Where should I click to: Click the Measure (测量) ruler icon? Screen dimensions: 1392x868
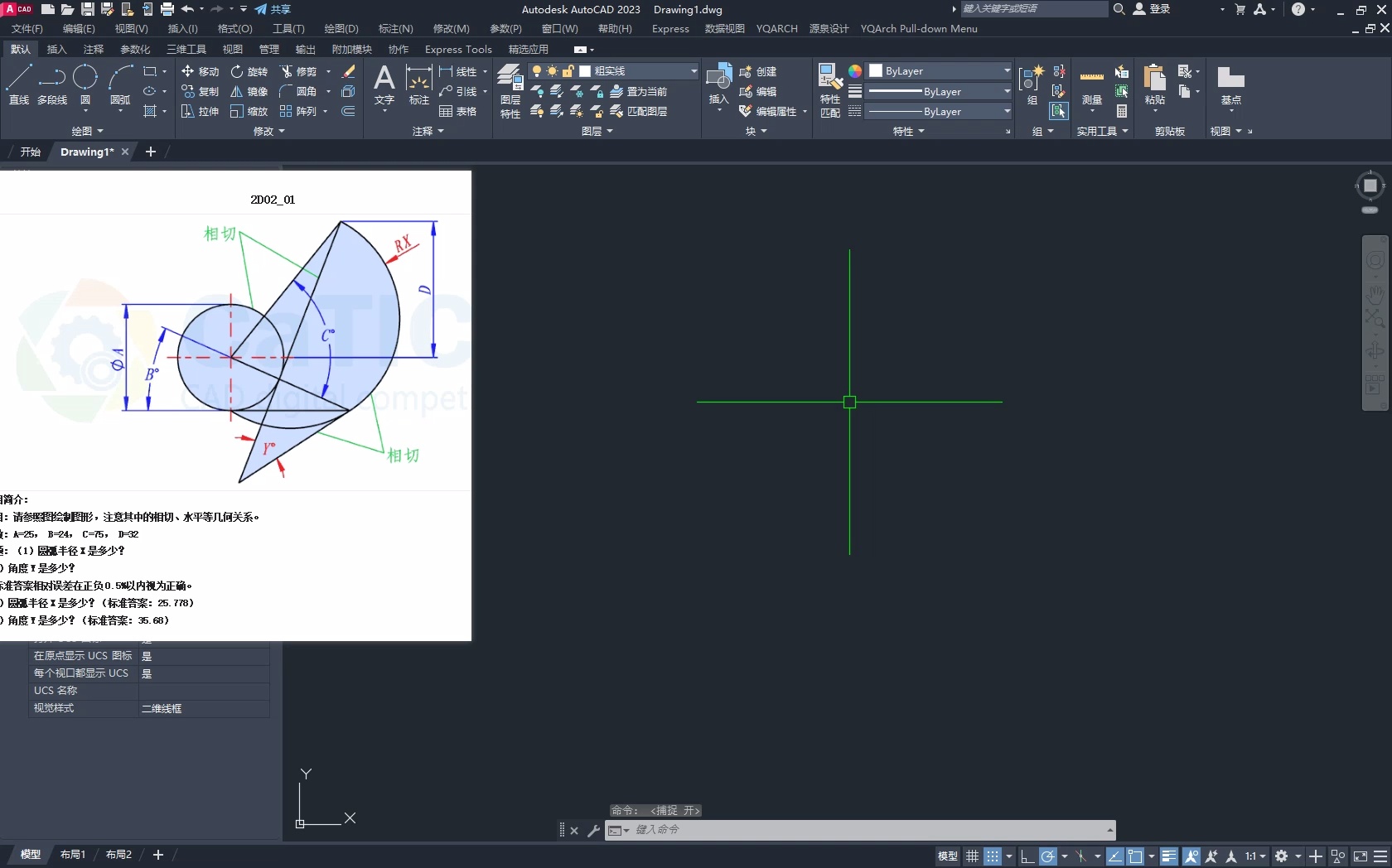pos(1091,84)
